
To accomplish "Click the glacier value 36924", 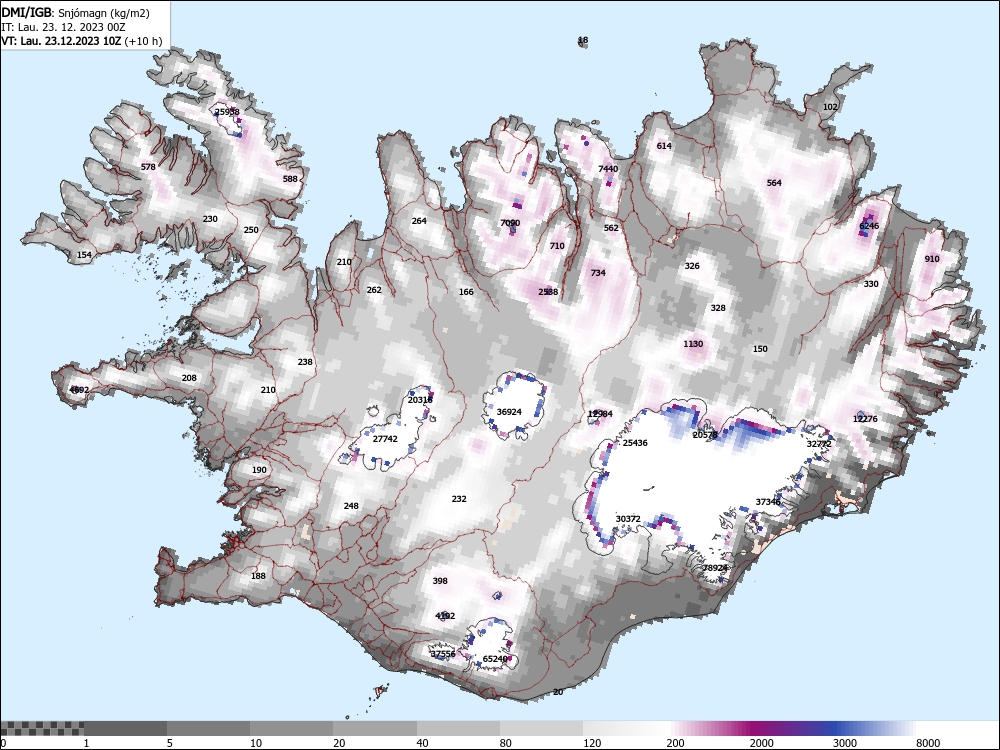I will click(509, 412).
